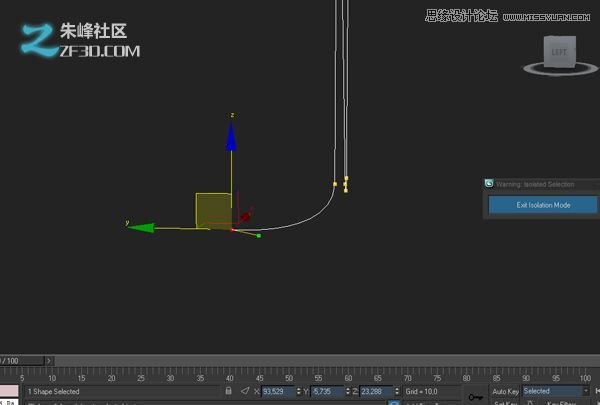Click the X coordinate spinner arrows
The height and width of the screenshot is (405, 600).
(298, 391)
